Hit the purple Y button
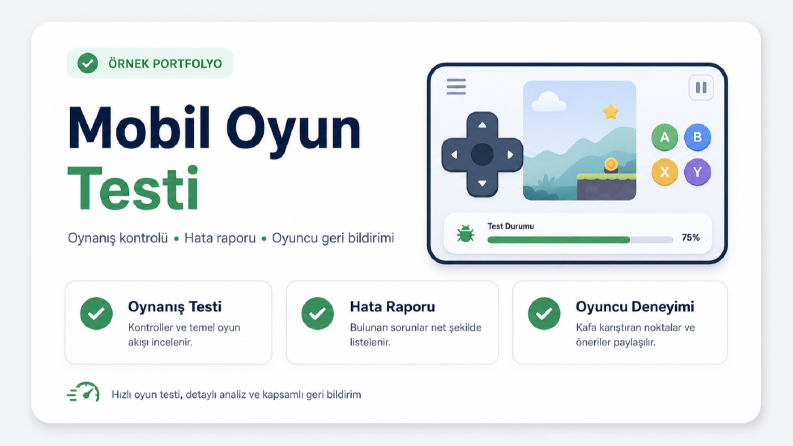 [697, 172]
